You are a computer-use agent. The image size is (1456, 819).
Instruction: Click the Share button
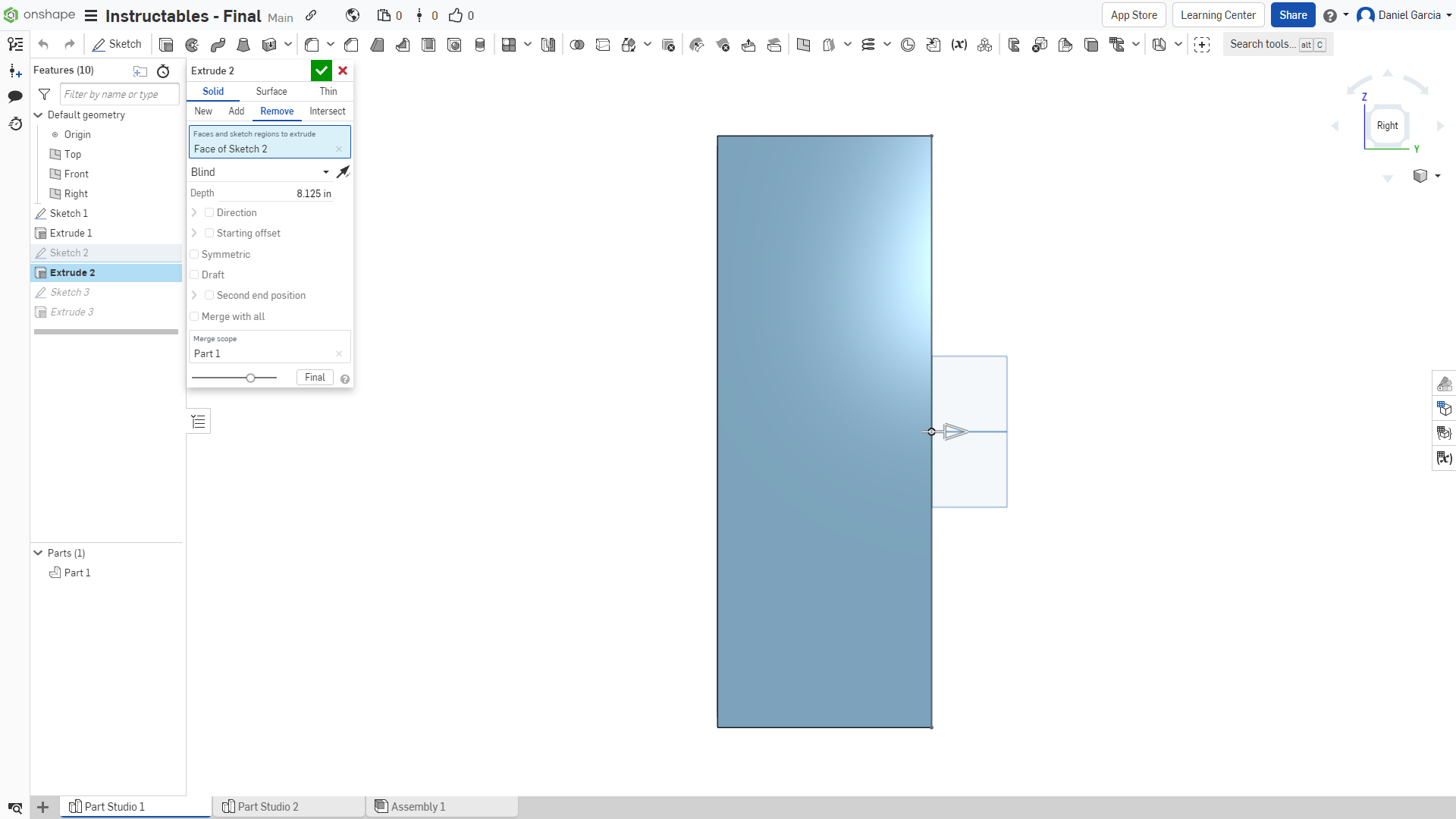point(1292,14)
